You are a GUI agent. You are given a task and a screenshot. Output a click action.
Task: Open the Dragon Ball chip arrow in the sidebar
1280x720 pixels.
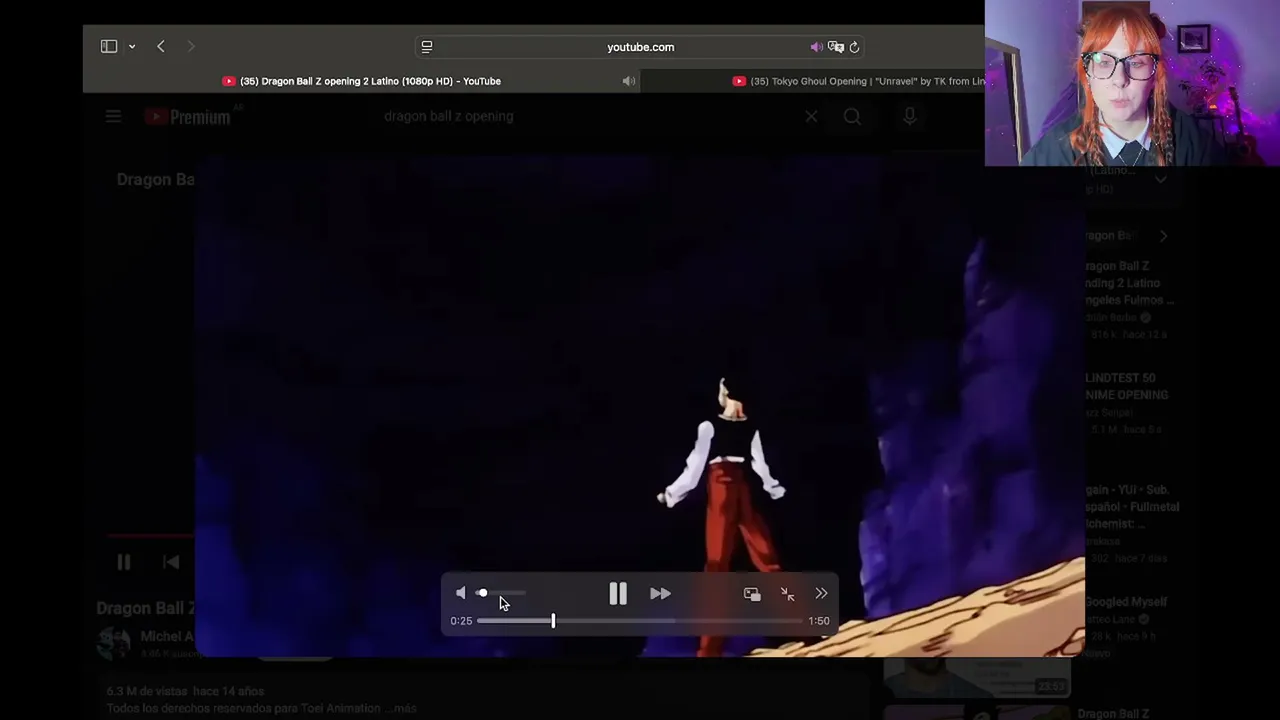(x=1163, y=236)
